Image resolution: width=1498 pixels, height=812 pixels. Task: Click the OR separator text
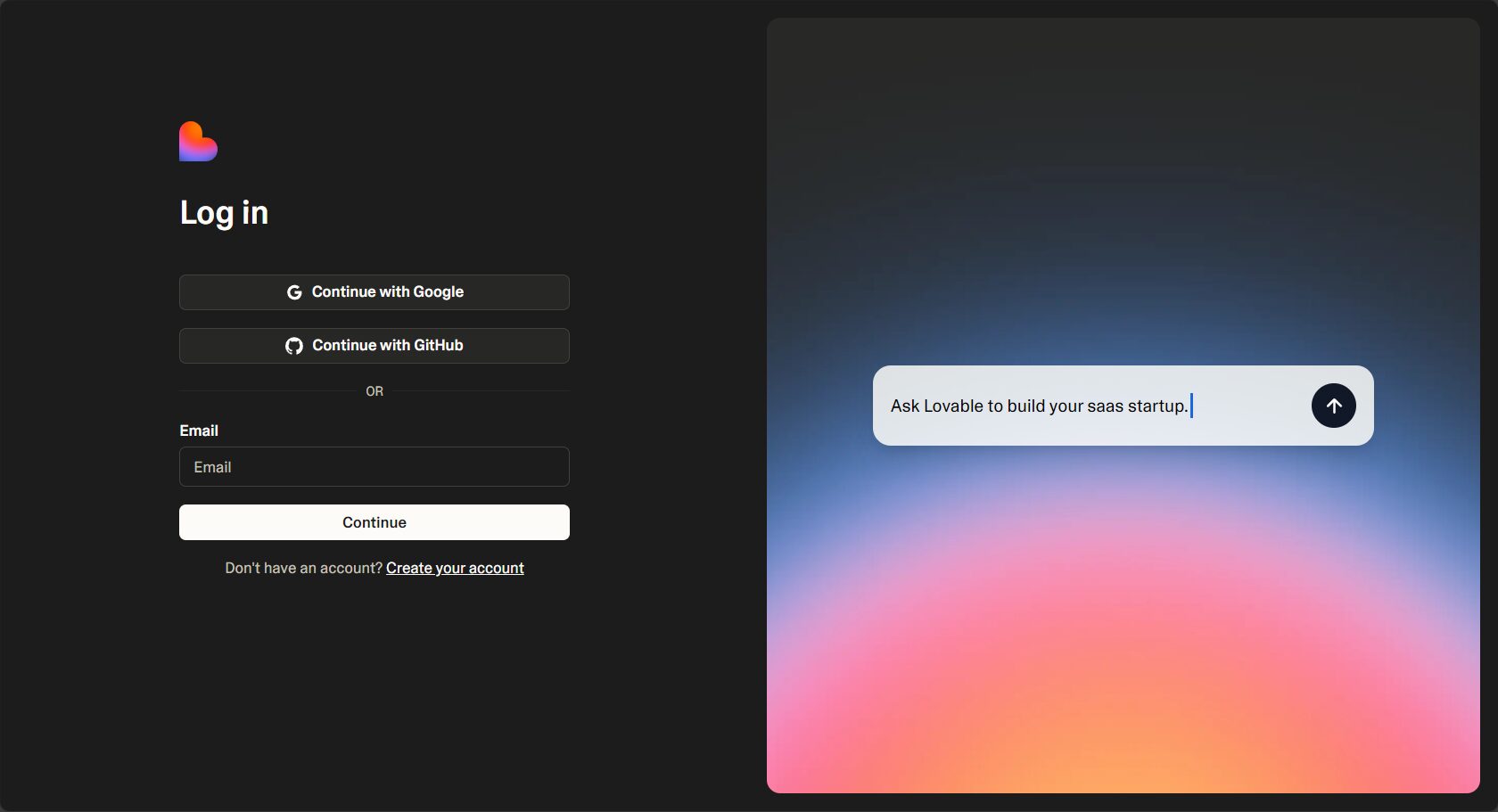click(x=374, y=391)
